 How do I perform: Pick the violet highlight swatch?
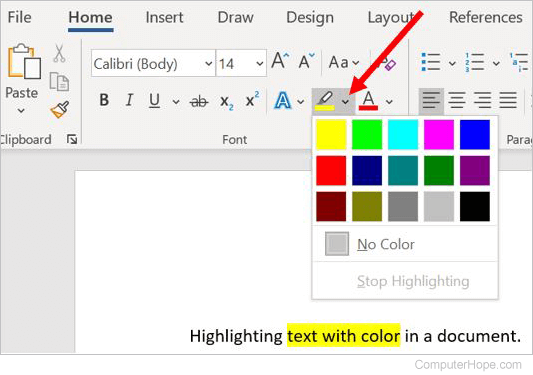[x=475, y=170]
